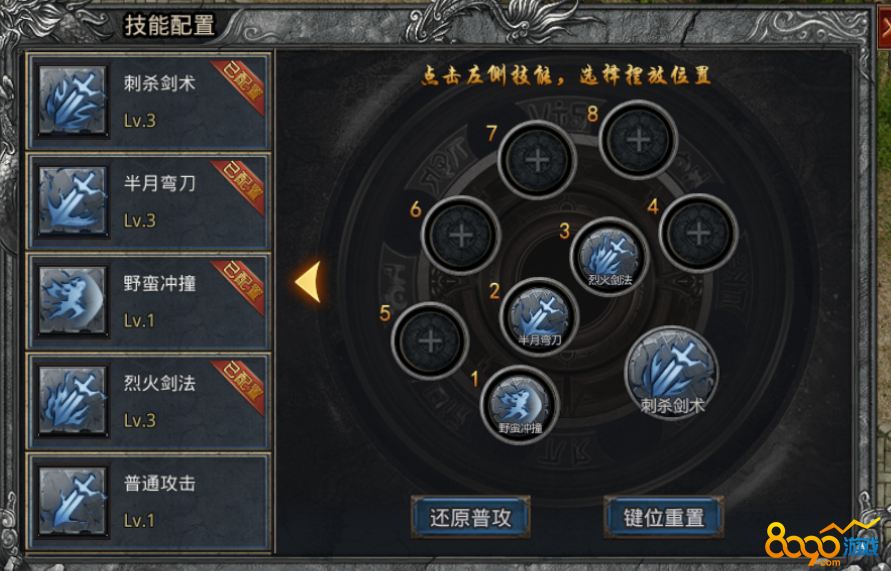Select the 烈火剑法 skill icon in list

click(x=72, y=401)
